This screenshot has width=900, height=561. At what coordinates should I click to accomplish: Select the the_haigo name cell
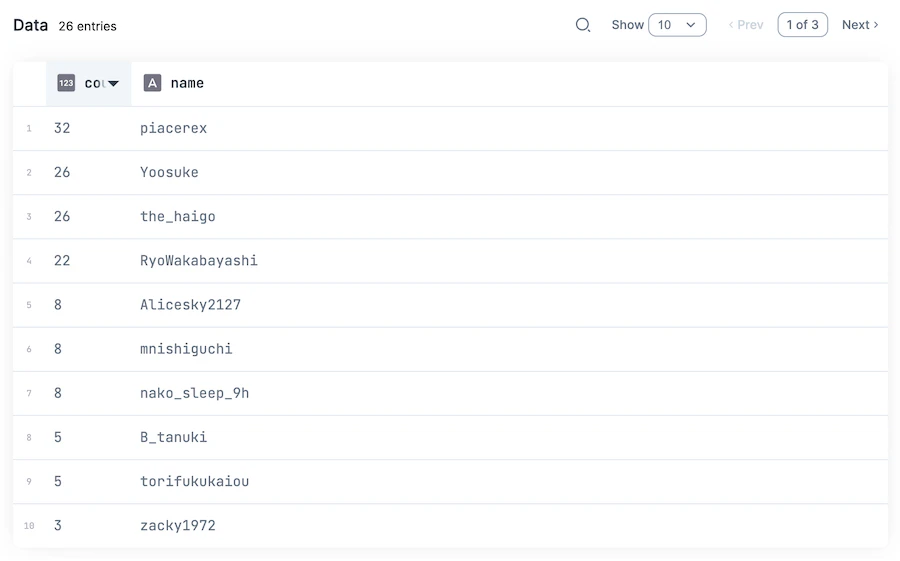[x=178, y=216]
